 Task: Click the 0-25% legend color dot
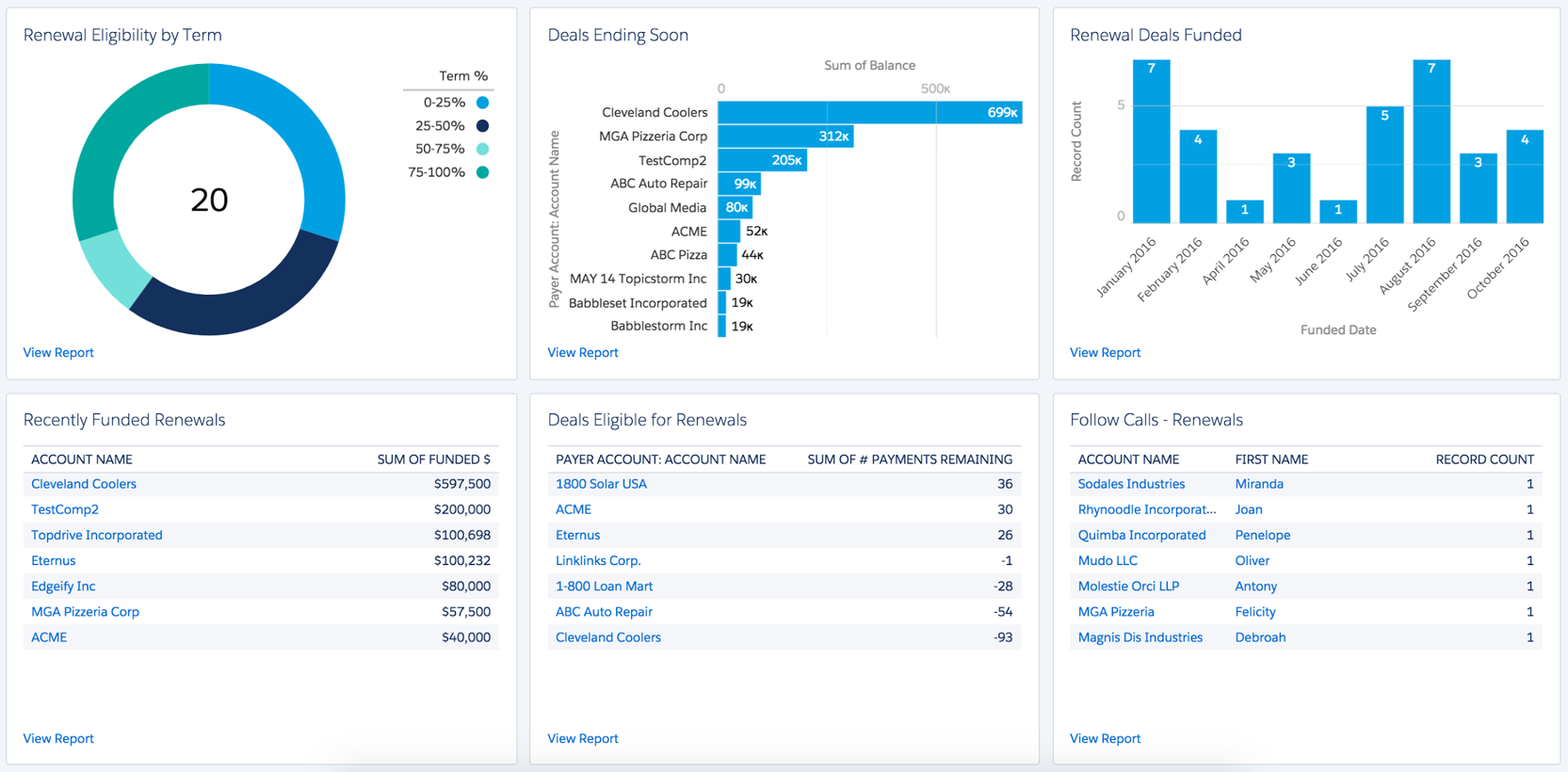click(x=482, y=102)
